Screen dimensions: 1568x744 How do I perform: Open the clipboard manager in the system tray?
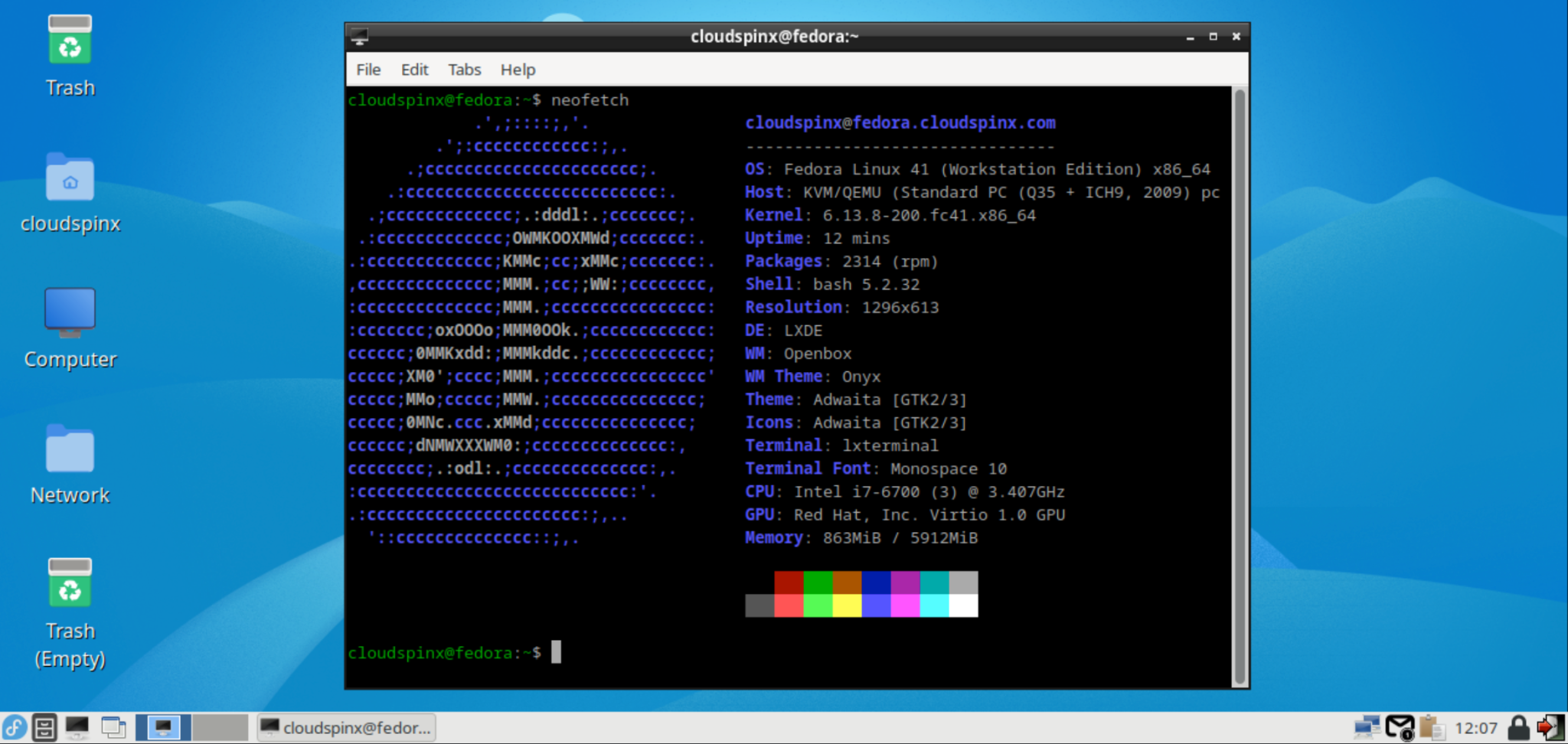(1434, 727)
